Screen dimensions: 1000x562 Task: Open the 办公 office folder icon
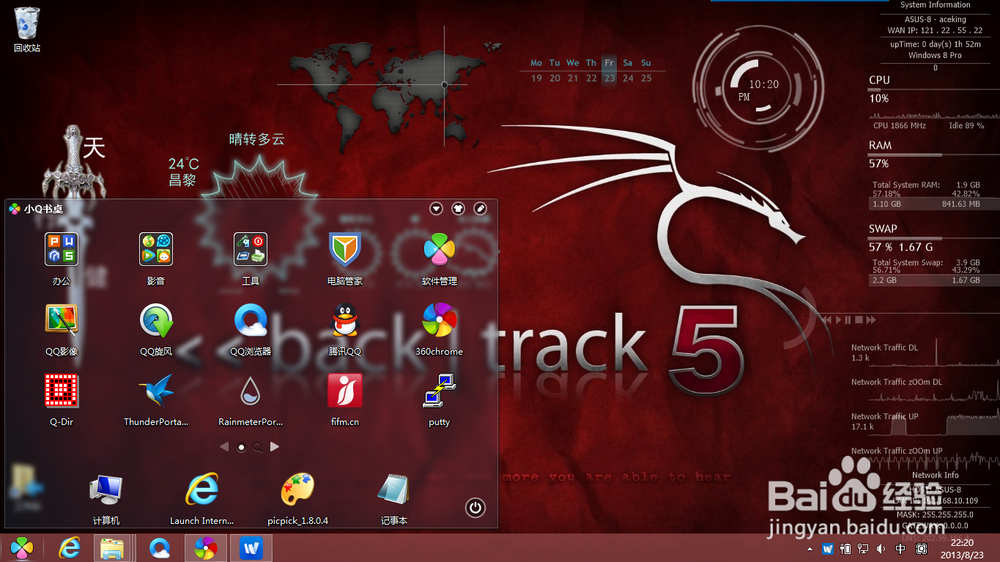[x=61, y=249]
